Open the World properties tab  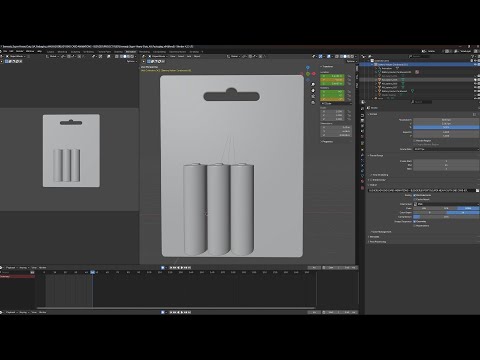[362, 136]
